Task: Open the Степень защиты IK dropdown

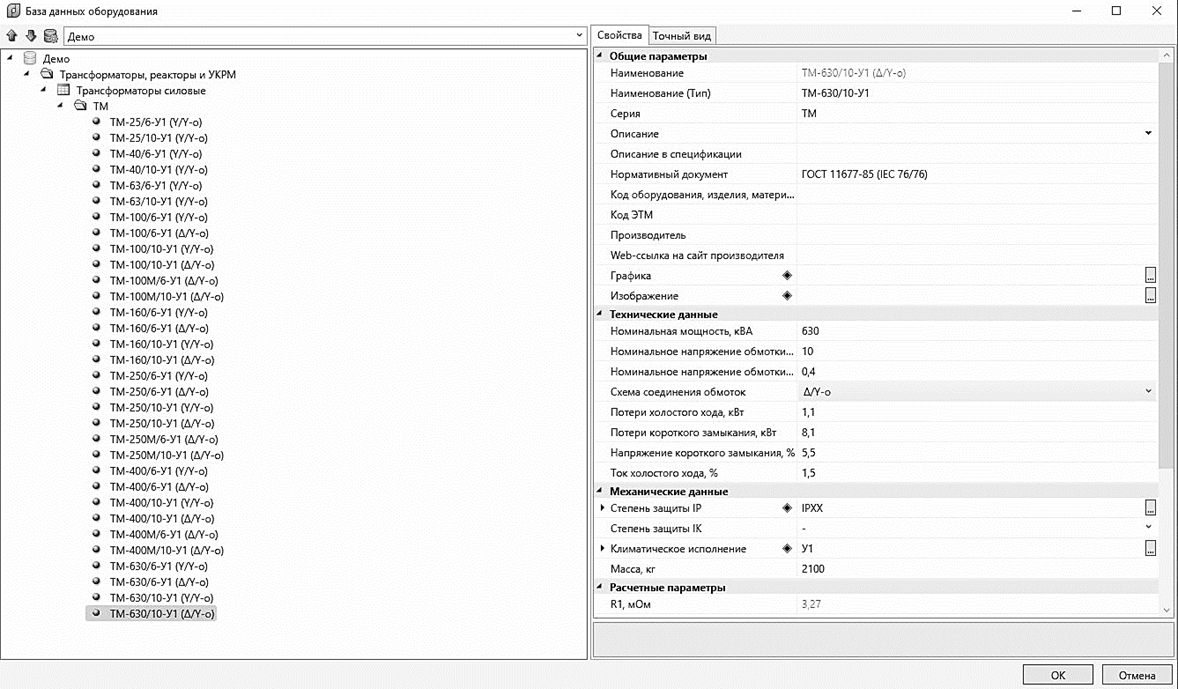Action: [x=1148, y=528]
